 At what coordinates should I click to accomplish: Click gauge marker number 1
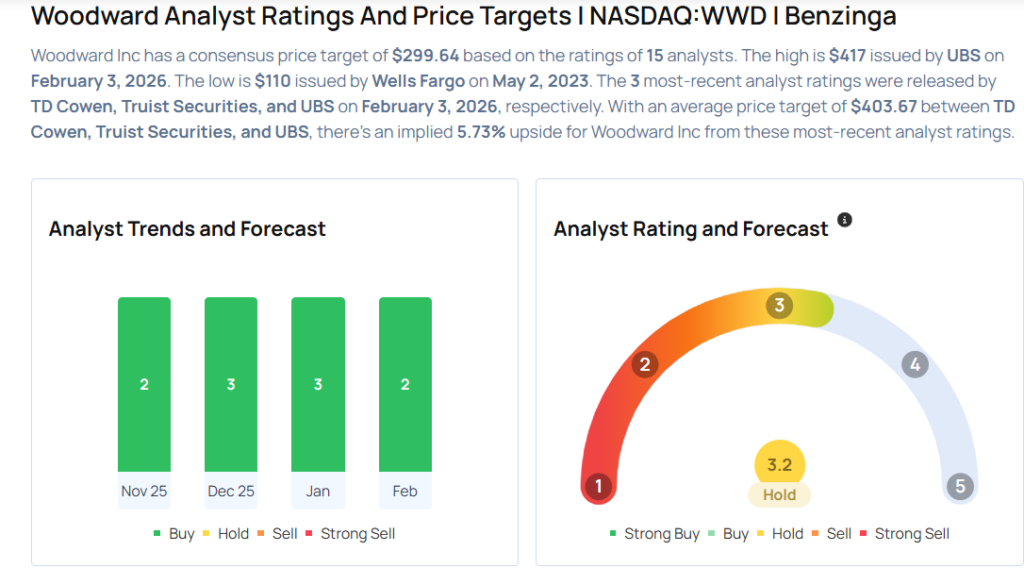coord(598,487)
